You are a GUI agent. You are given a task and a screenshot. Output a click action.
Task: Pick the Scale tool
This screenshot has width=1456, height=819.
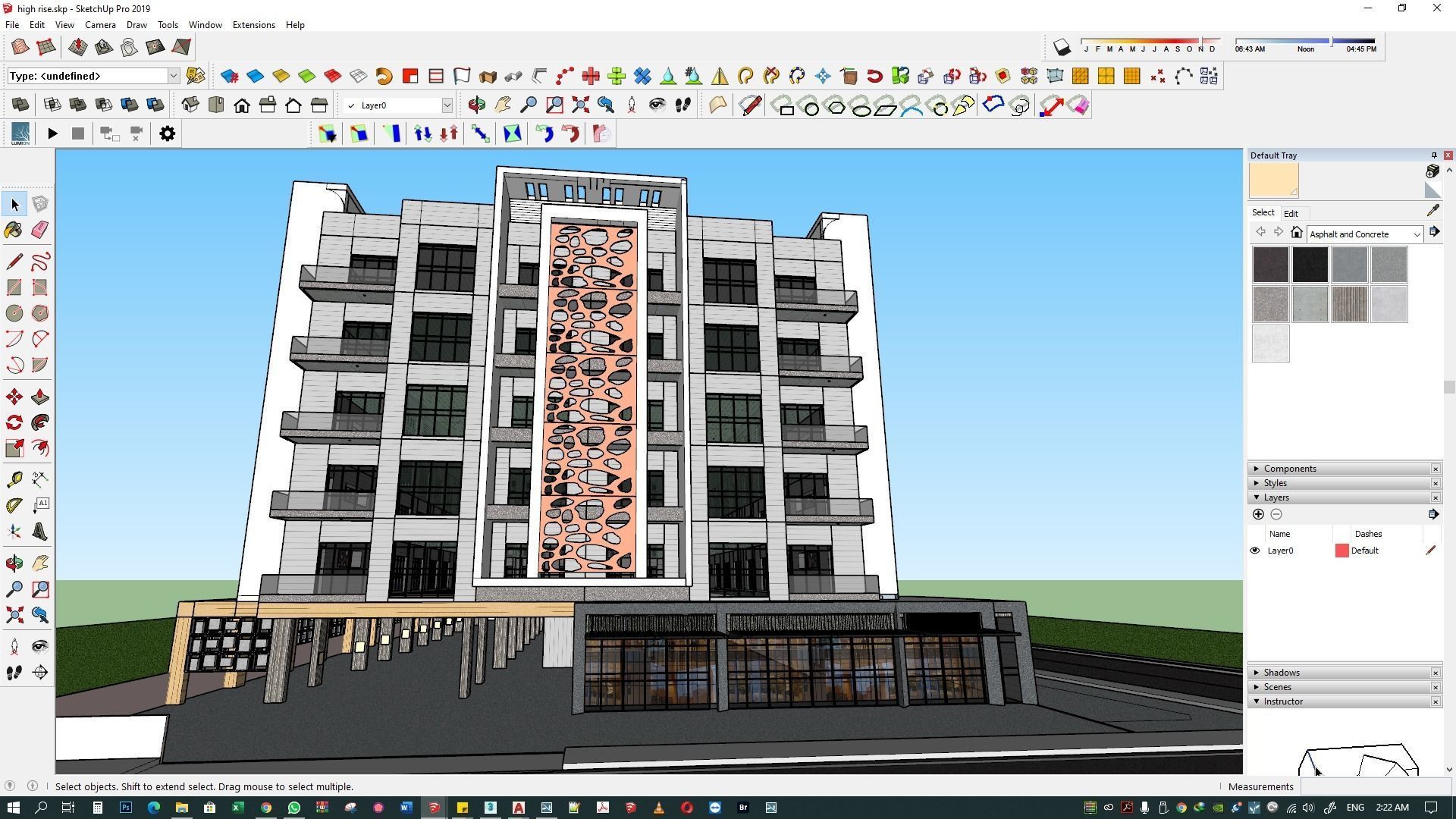(14, 448)
